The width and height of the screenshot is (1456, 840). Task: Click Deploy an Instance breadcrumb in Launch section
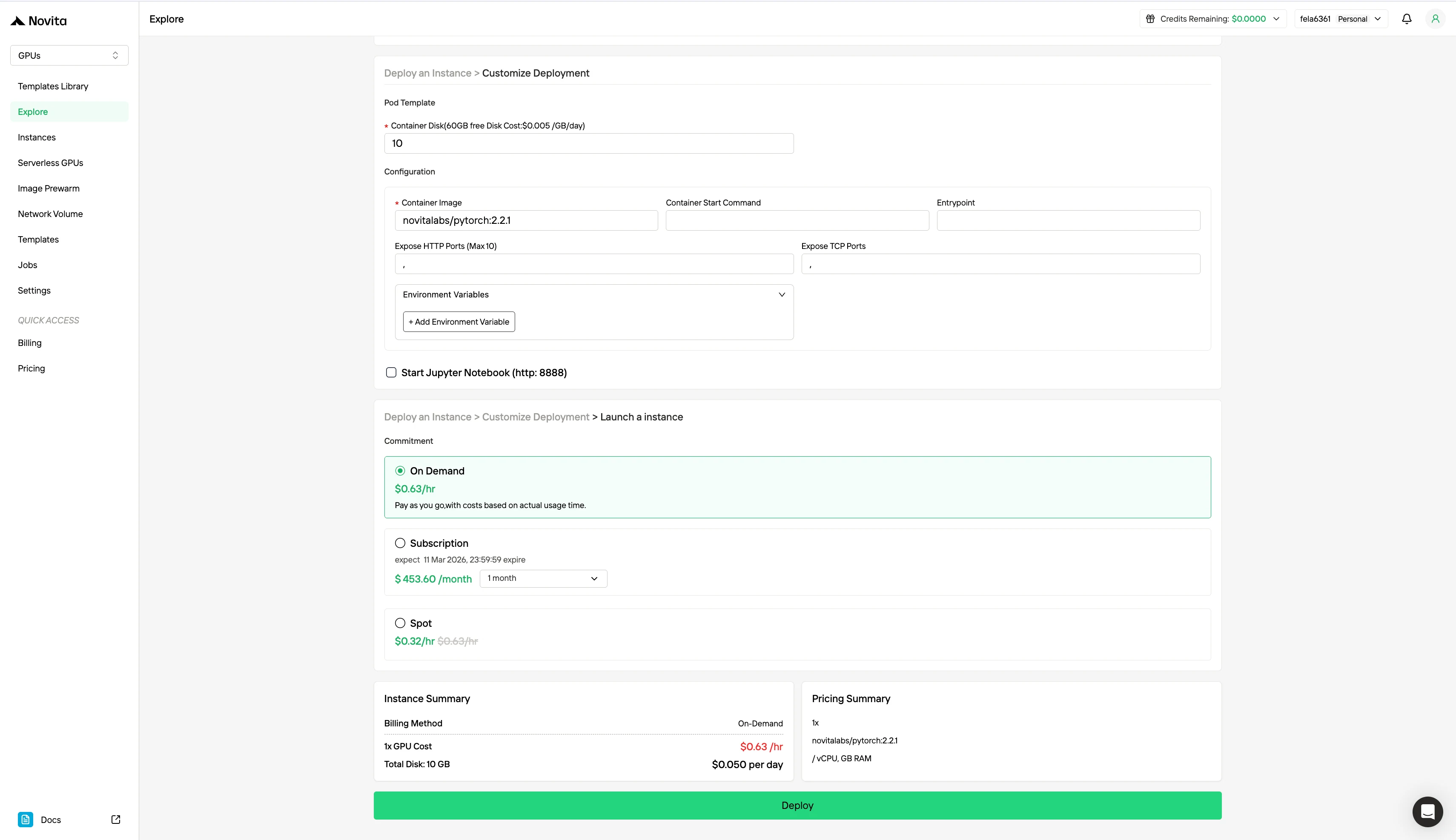pos(427,417)
